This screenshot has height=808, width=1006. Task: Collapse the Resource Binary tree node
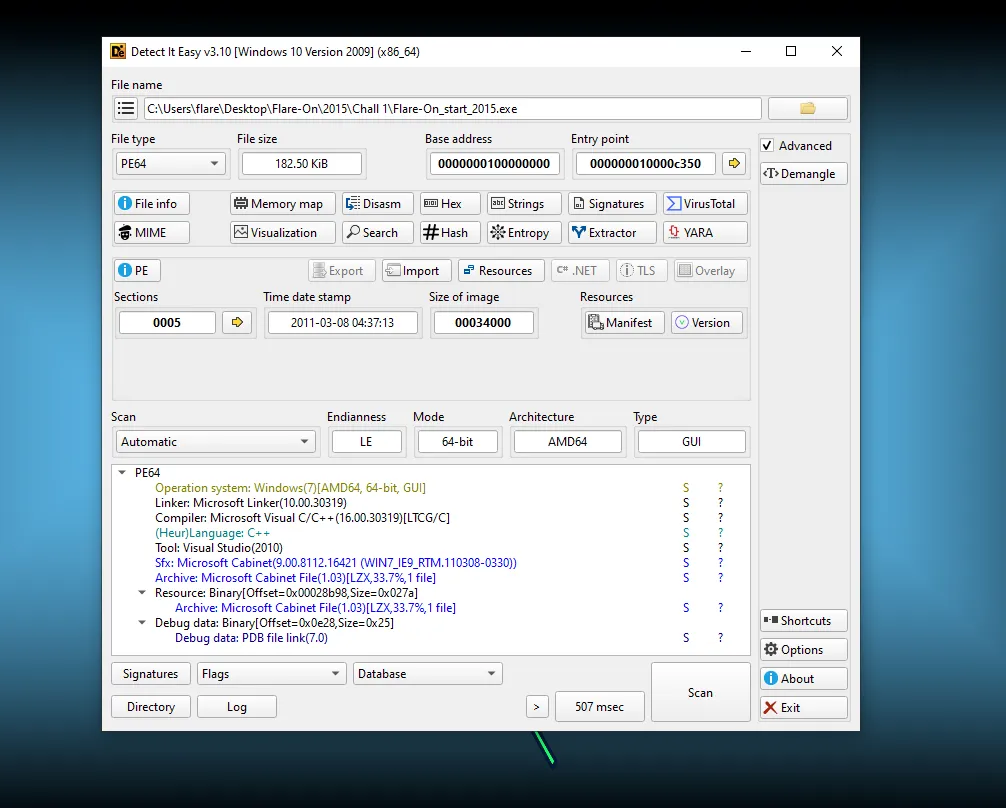pyautogui.click(x=142, y=593)
